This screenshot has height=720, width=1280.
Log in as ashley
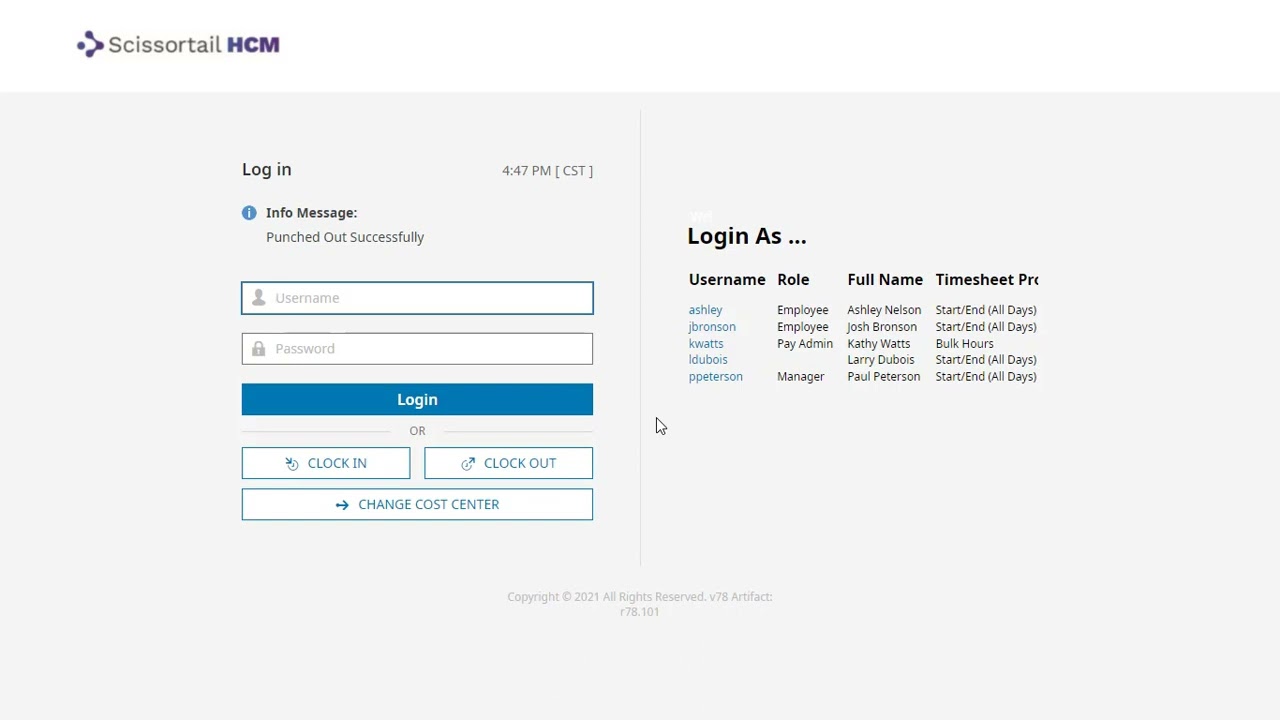[x=705, y=310]
